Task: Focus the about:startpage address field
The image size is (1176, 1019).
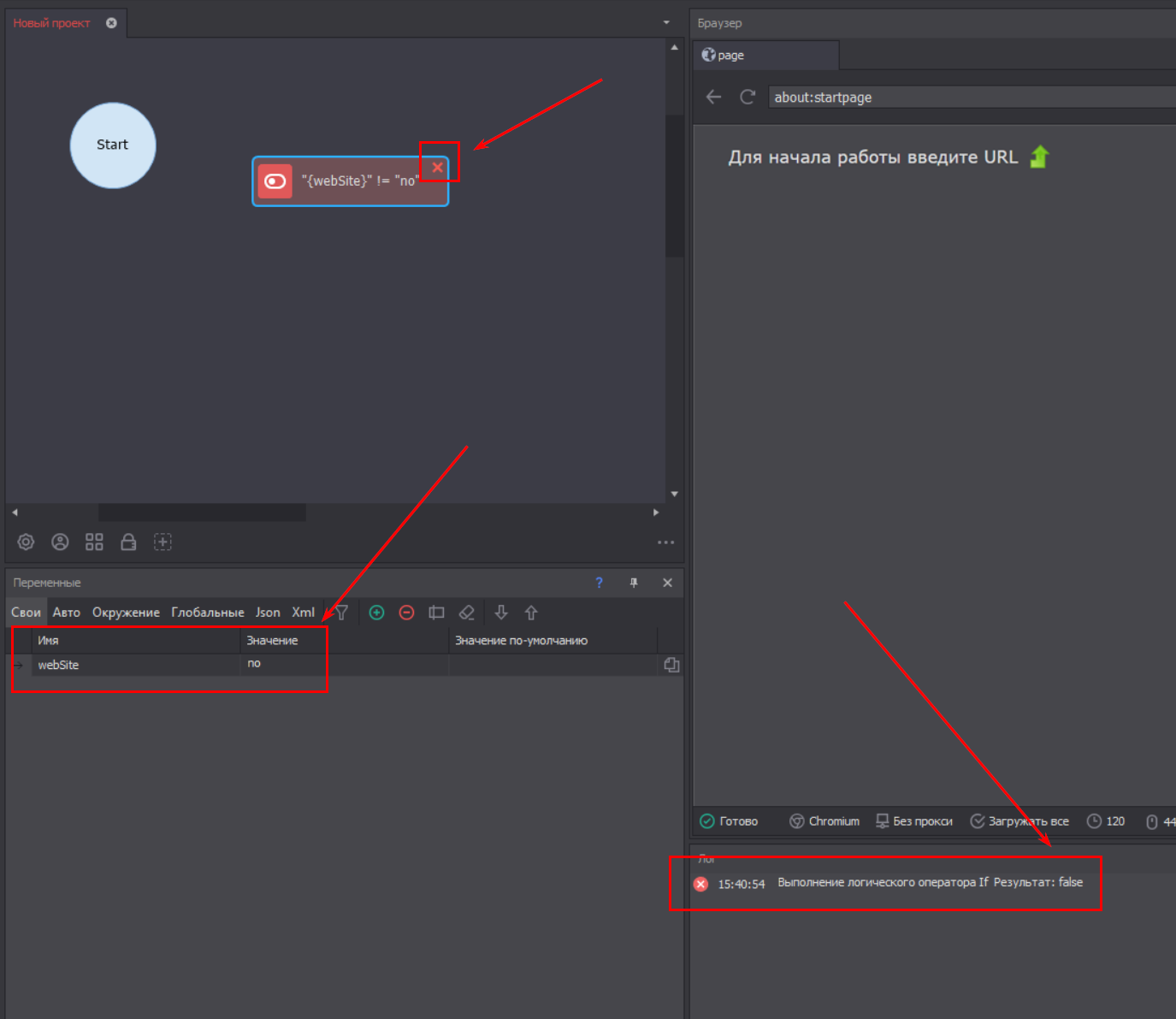Action: point(972,97)
